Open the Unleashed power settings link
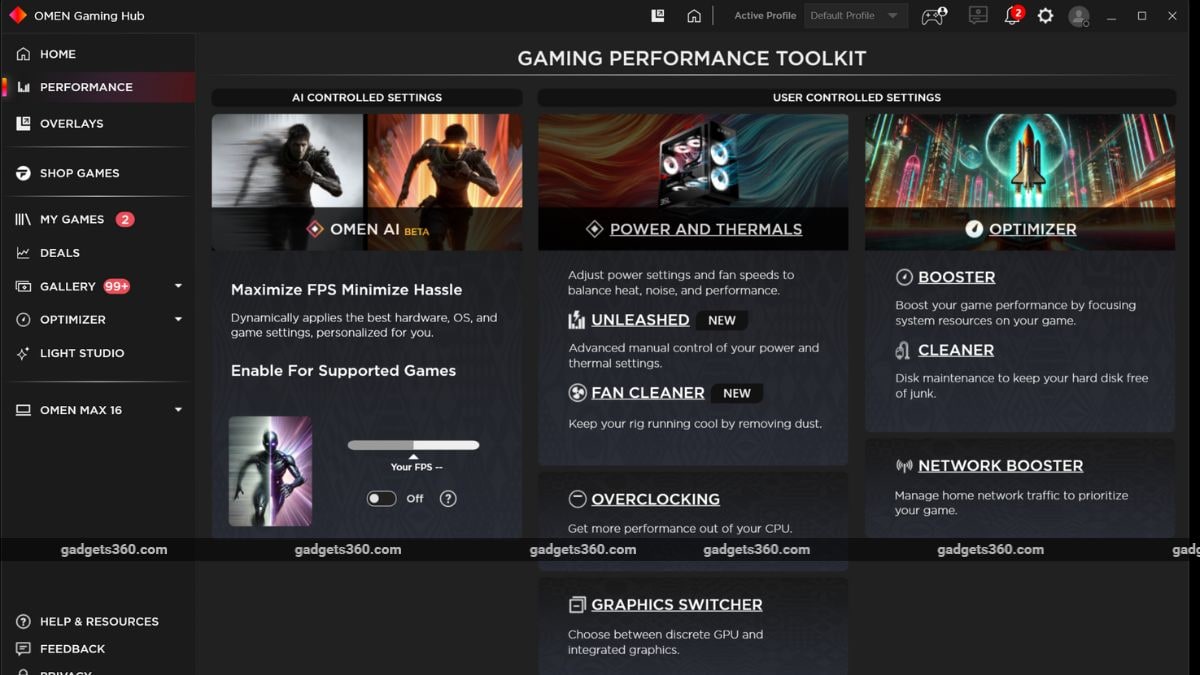 click(x=640, y=320)
